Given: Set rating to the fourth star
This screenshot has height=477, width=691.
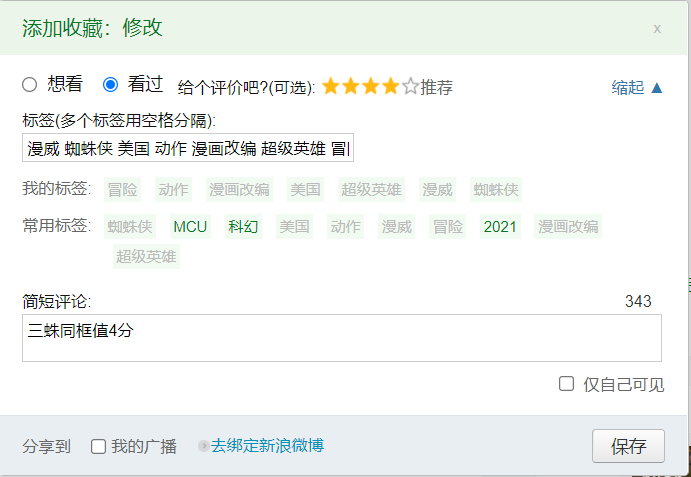Looking at the screenshot, I should point(390,86).
